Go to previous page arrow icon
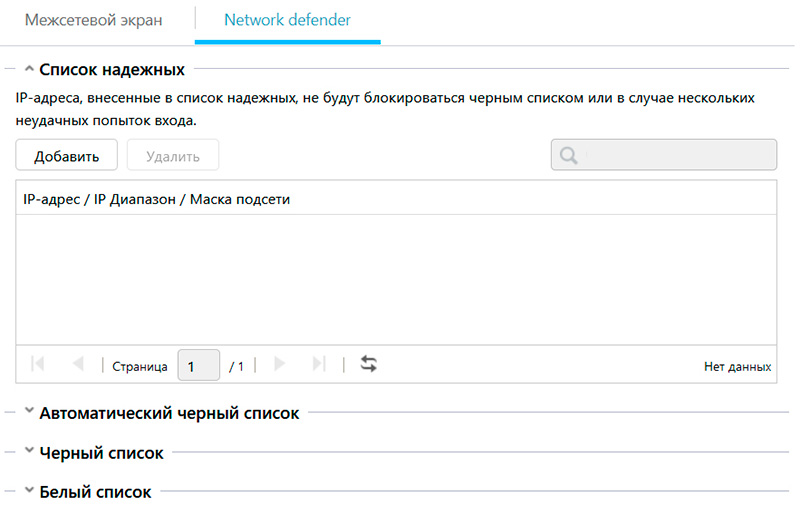 pos(77,365)
